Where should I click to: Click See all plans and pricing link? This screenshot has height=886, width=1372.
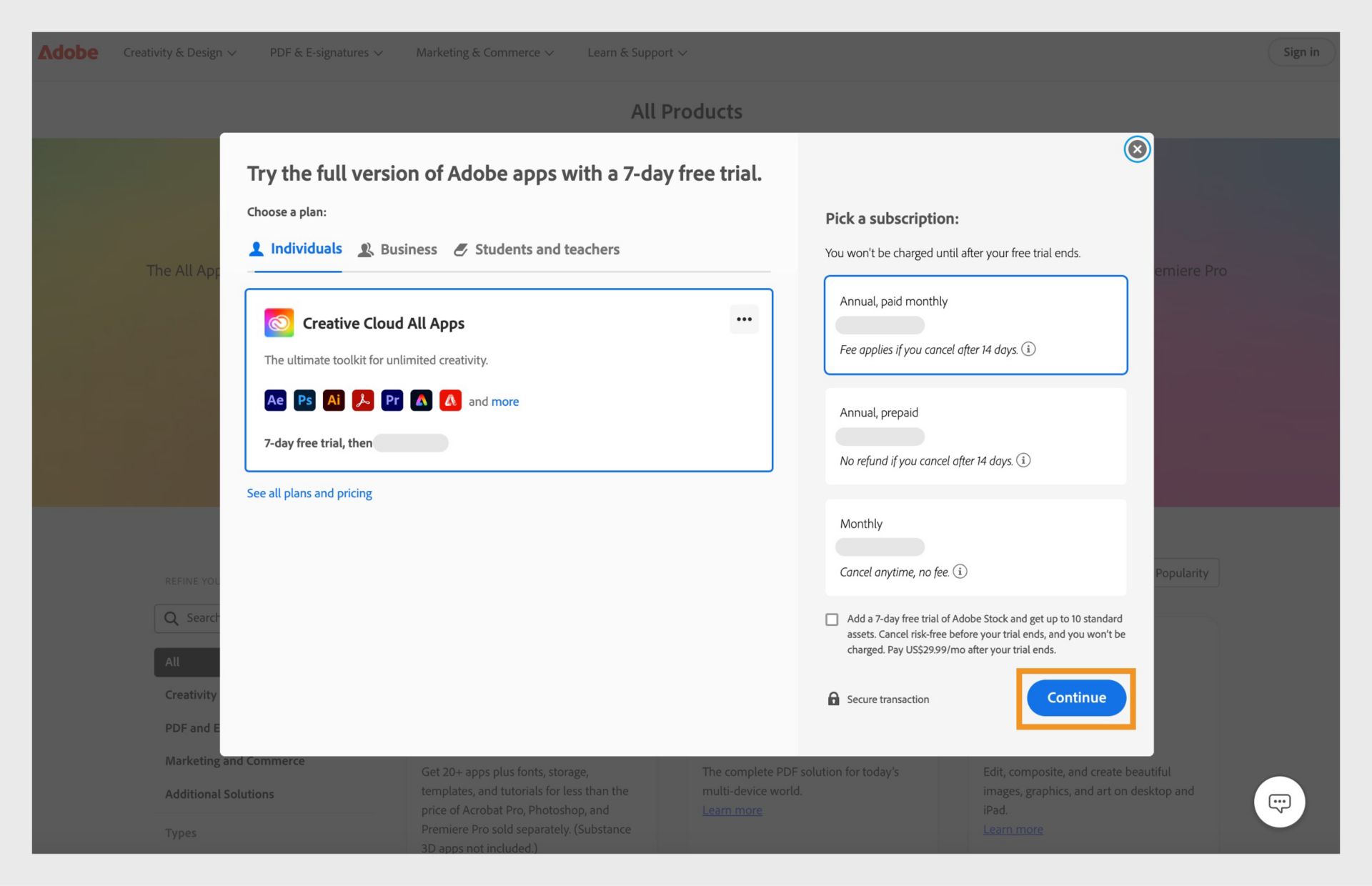pos(309,492)
